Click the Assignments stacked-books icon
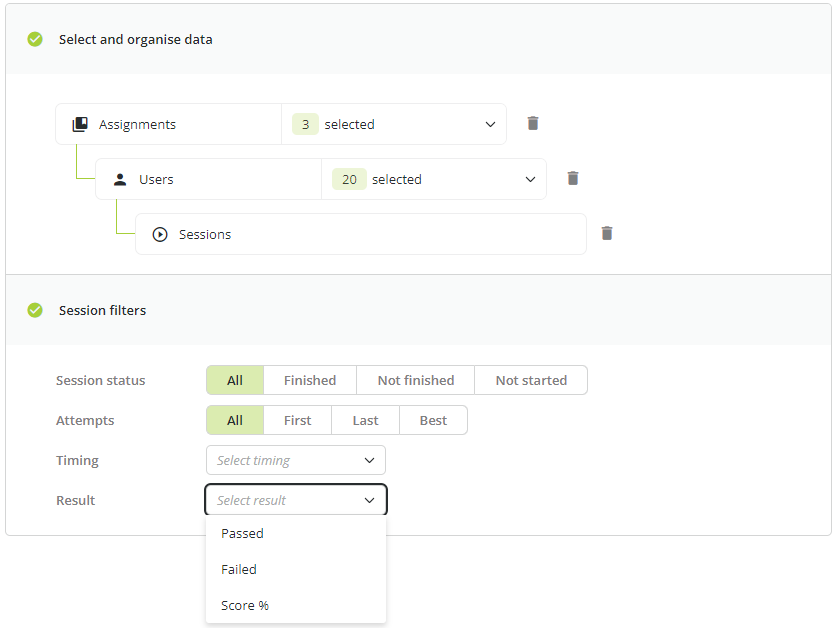The image size is (838, 628). (x=80, y=124)
